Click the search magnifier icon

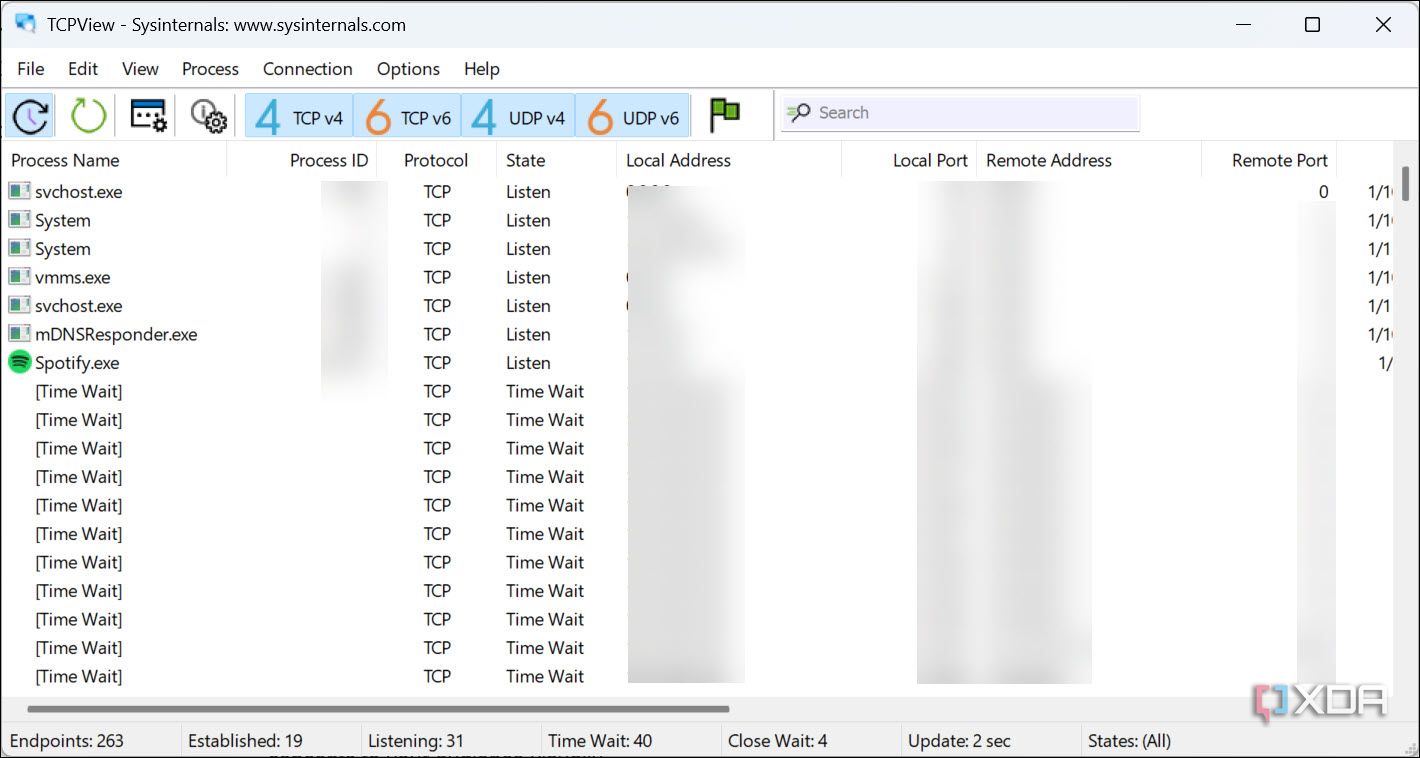coord(798,113)
